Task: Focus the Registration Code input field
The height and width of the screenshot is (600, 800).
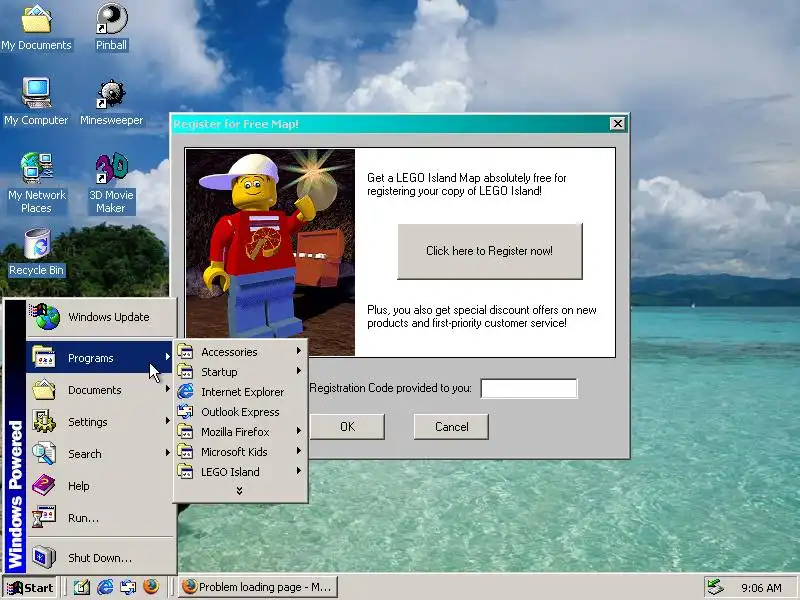Action: tap(529, 388)
